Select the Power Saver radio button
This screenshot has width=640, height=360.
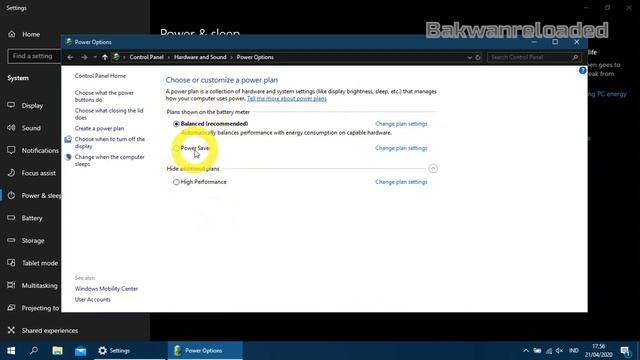tap(176, 148)
